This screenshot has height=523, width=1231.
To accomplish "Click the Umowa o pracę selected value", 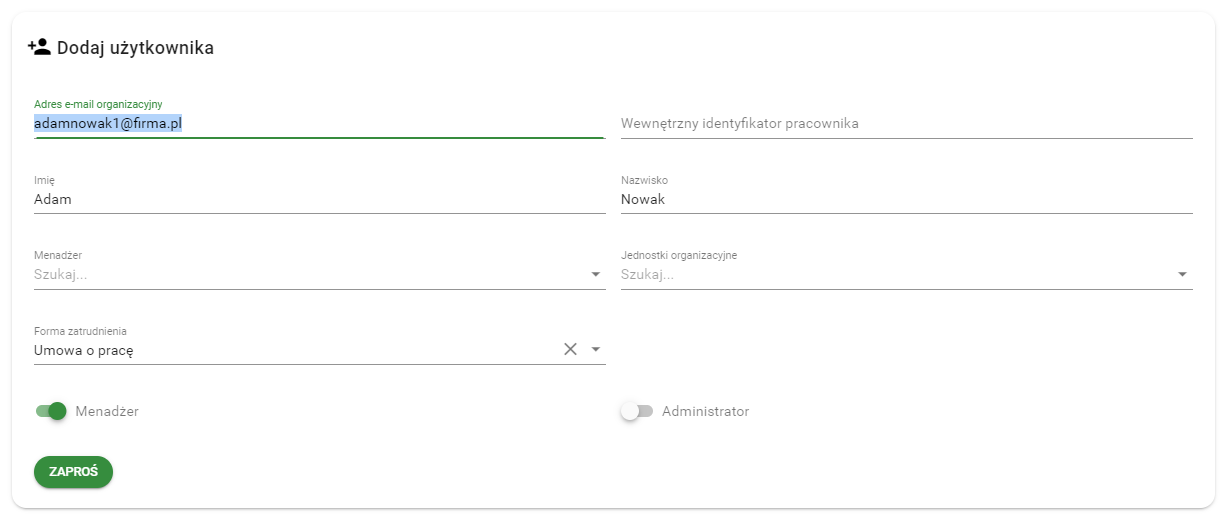I will (x=84, y=350).
